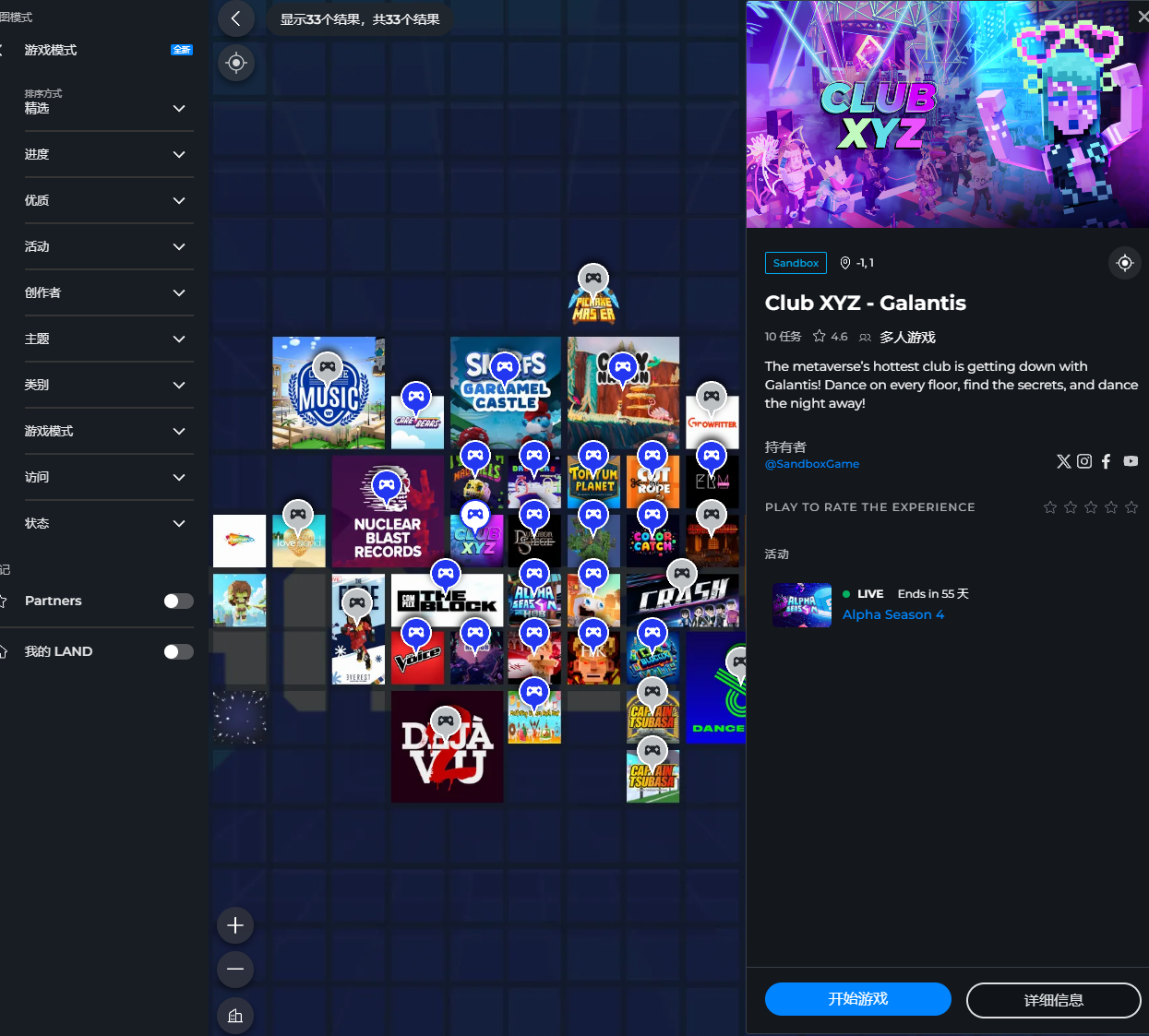Click the gamepad pin on Color Catch tile
The image size is (1149, 1036).
click(652, 515)
